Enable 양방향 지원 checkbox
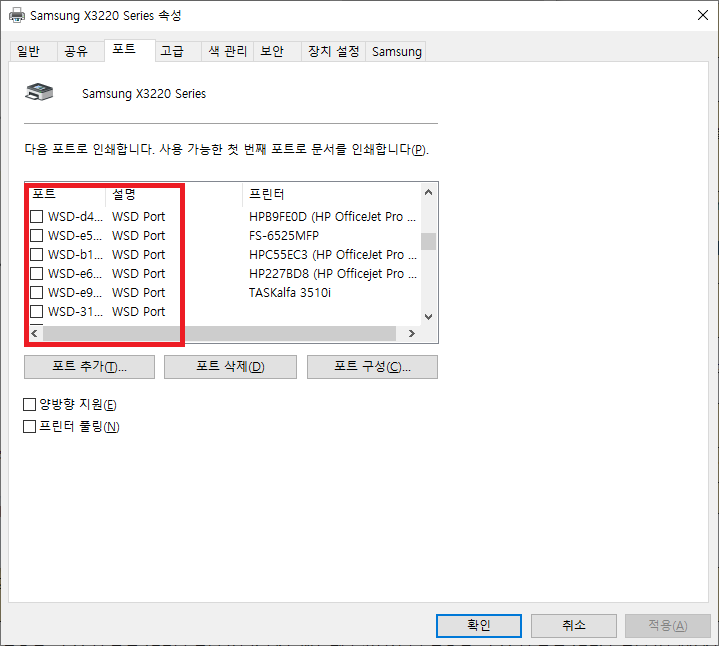 click(29, 404)
